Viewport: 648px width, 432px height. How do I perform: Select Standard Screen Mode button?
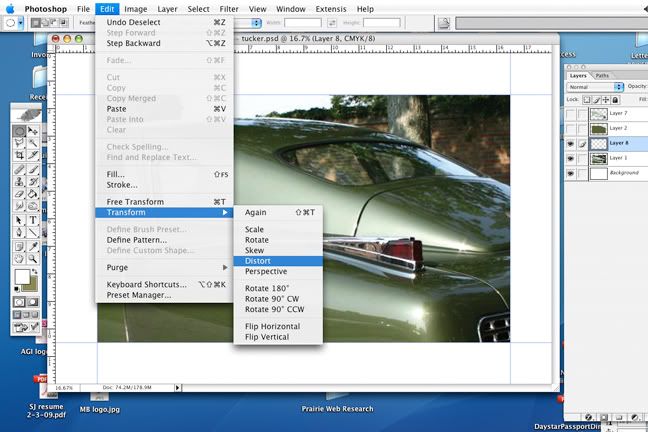pyautogui.click(x=17, y=315)
